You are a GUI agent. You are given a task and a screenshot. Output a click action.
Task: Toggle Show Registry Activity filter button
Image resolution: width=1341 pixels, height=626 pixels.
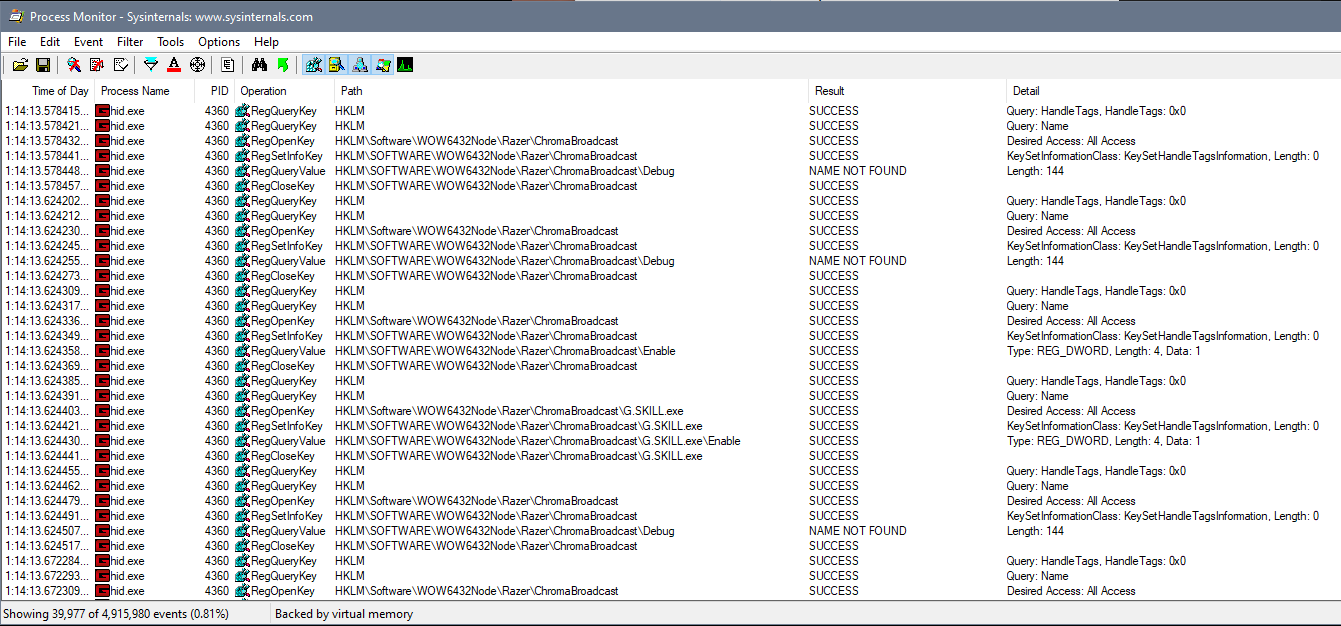coord(313,64)
